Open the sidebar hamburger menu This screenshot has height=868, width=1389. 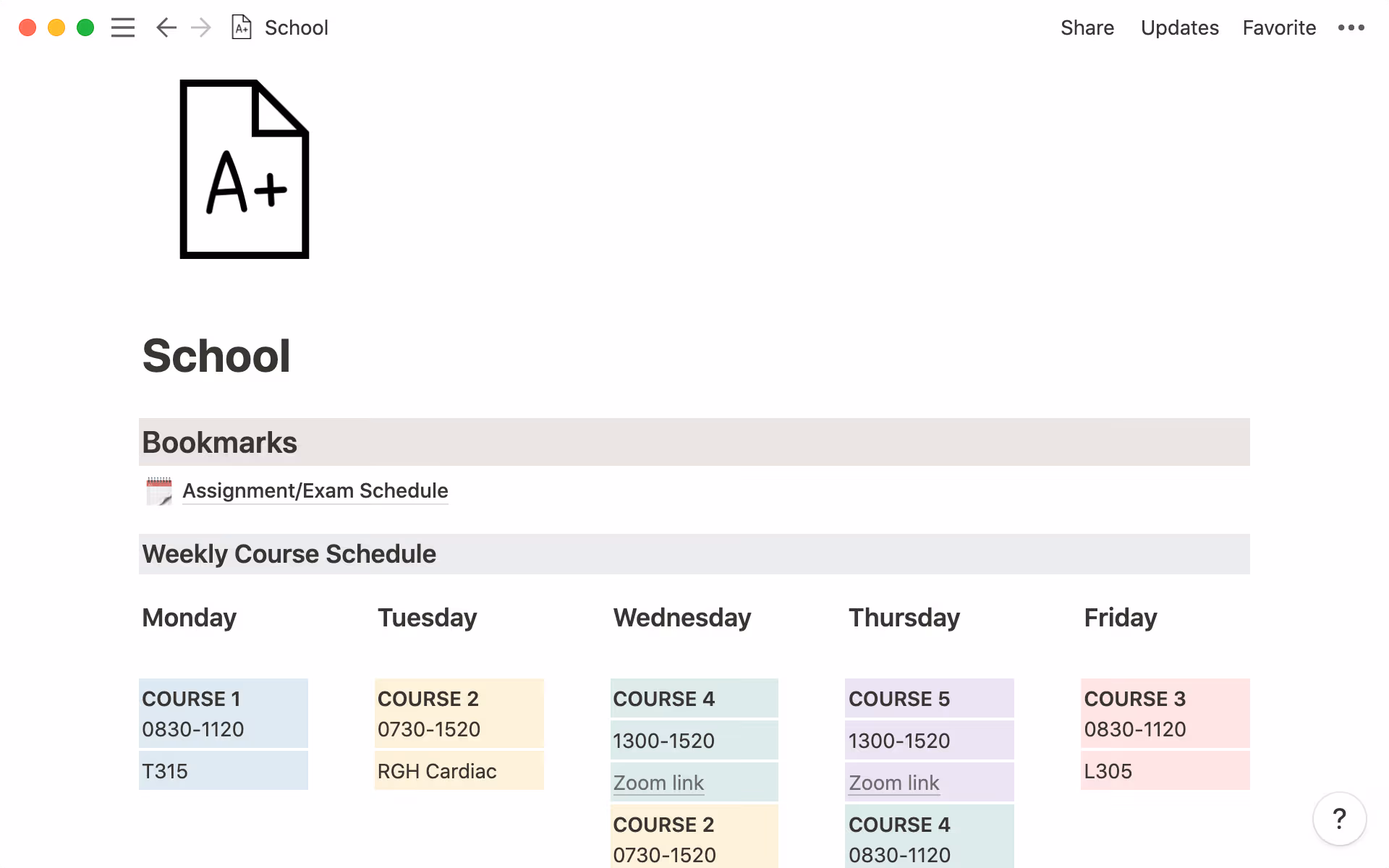point(123,27)
